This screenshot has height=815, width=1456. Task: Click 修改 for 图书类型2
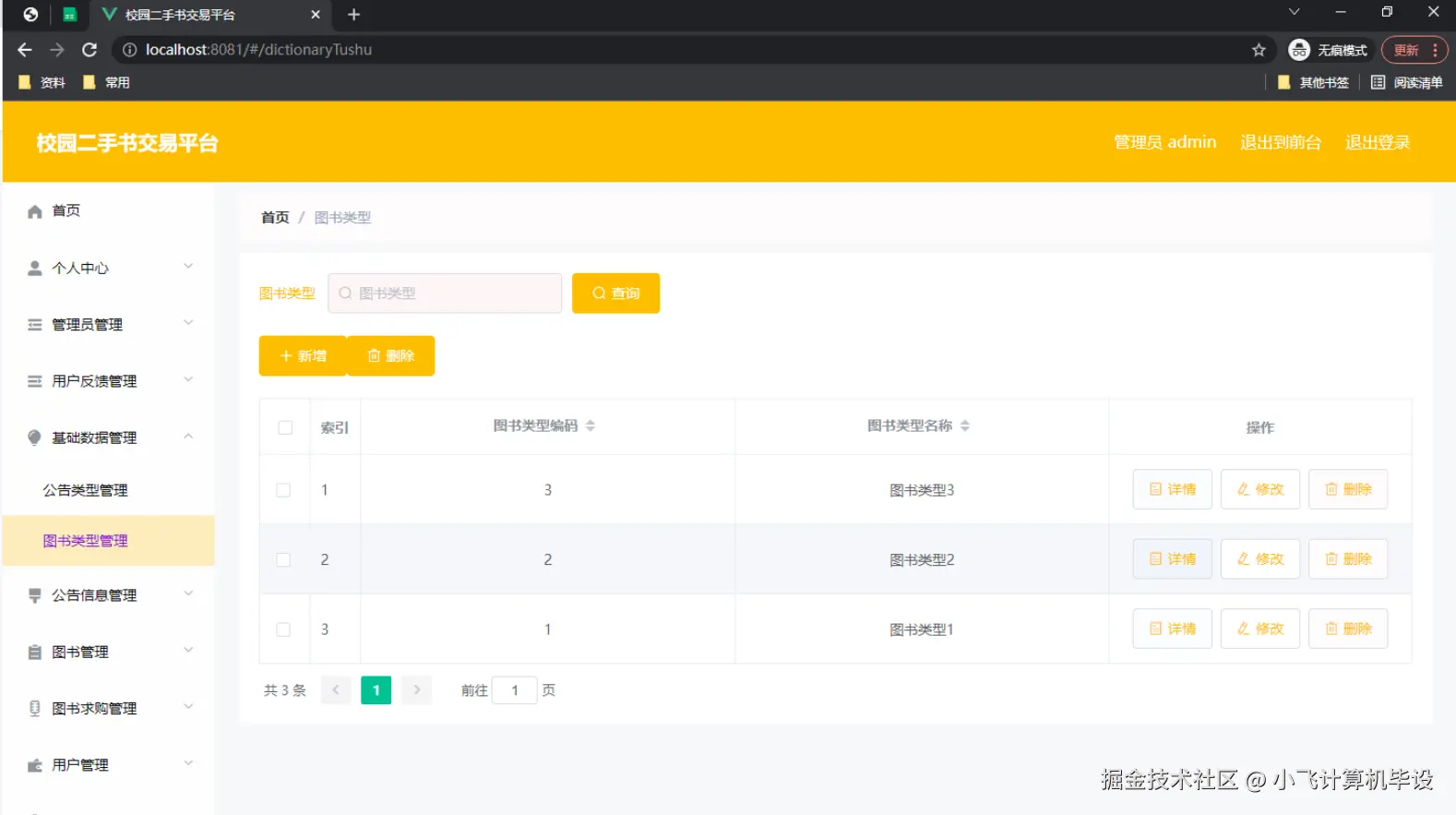pos(1260,559)
